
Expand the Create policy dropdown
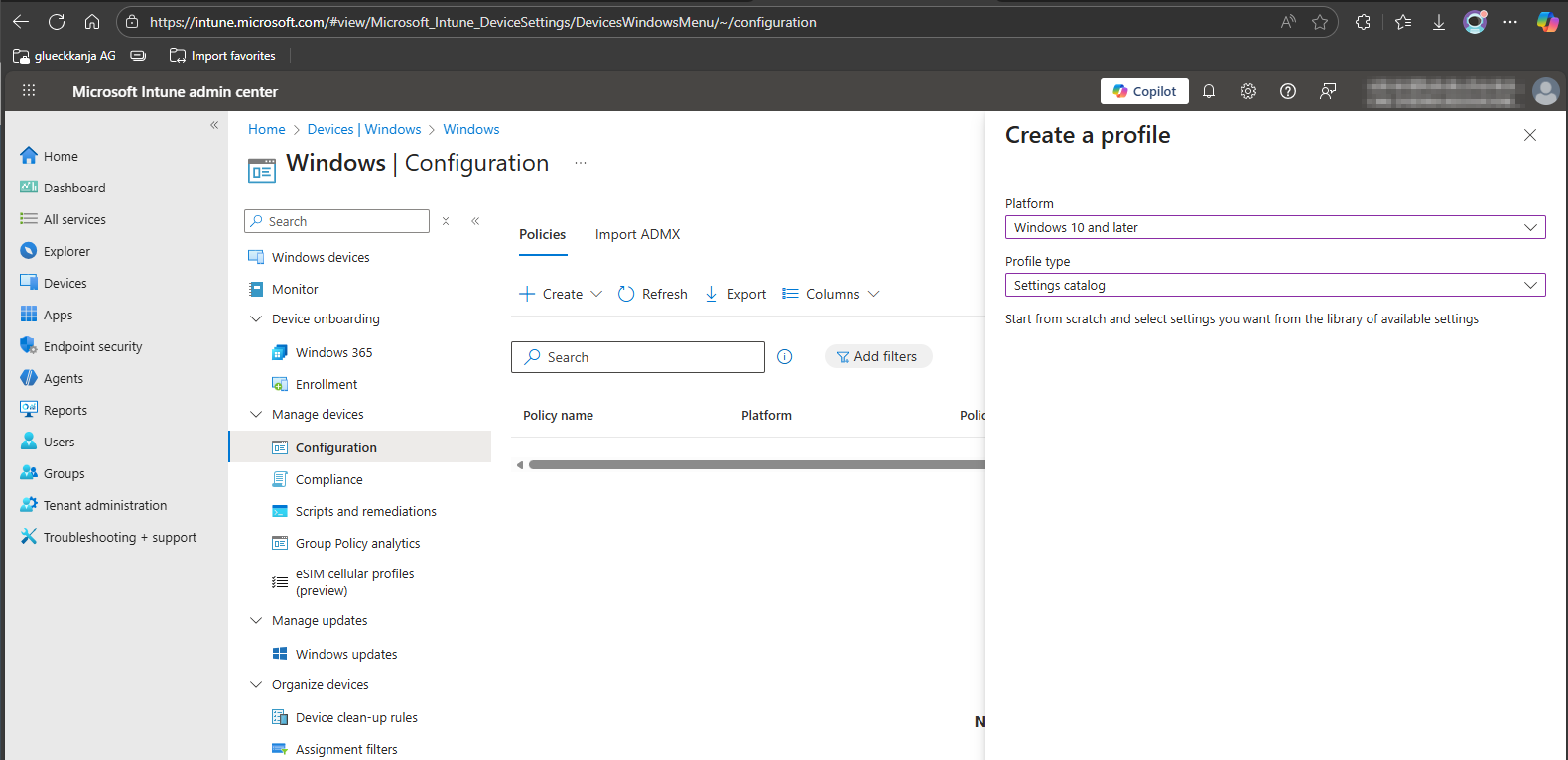point(561,294)
